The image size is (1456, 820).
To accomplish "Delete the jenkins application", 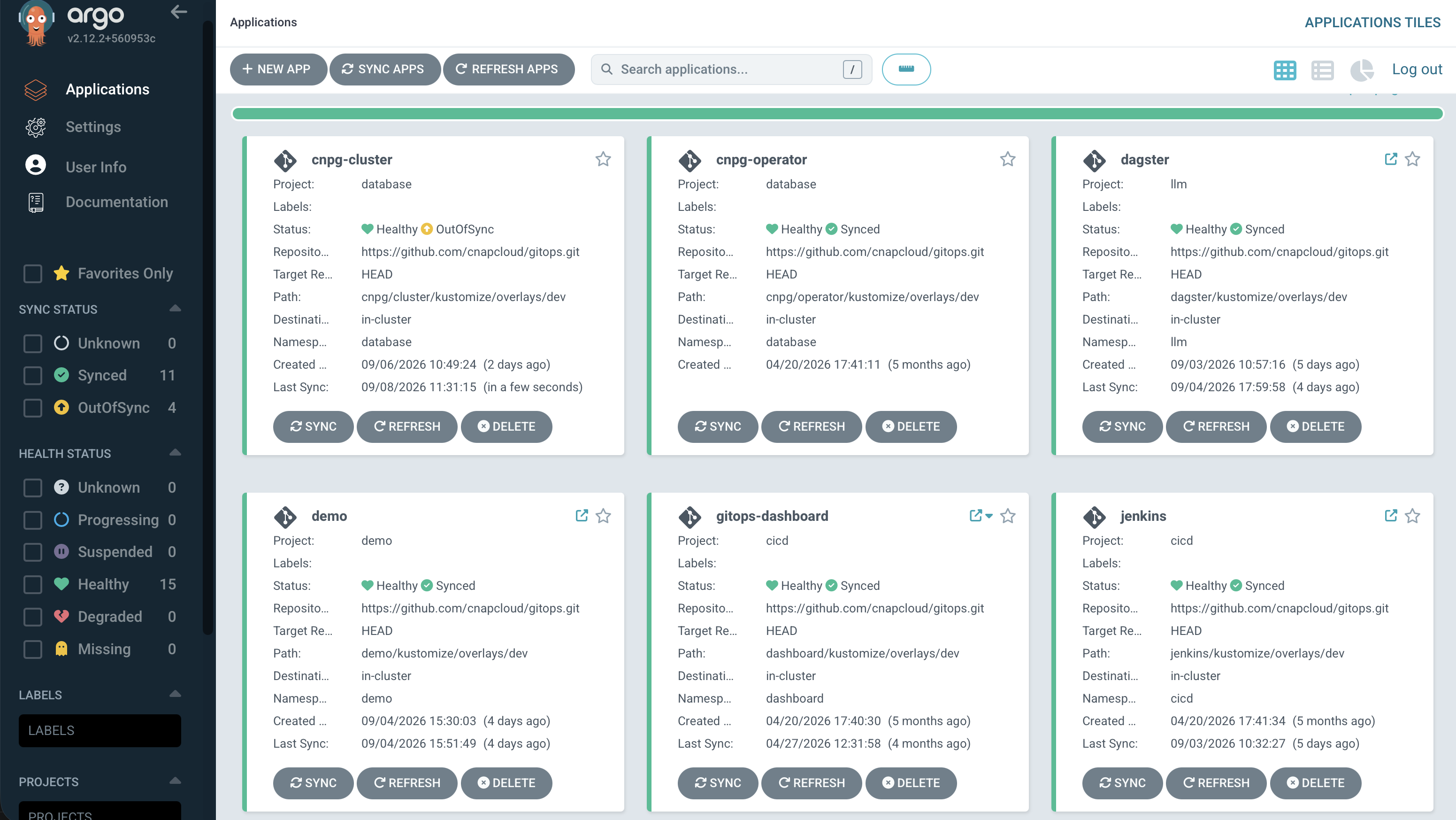I will (x=1315, y=783).
